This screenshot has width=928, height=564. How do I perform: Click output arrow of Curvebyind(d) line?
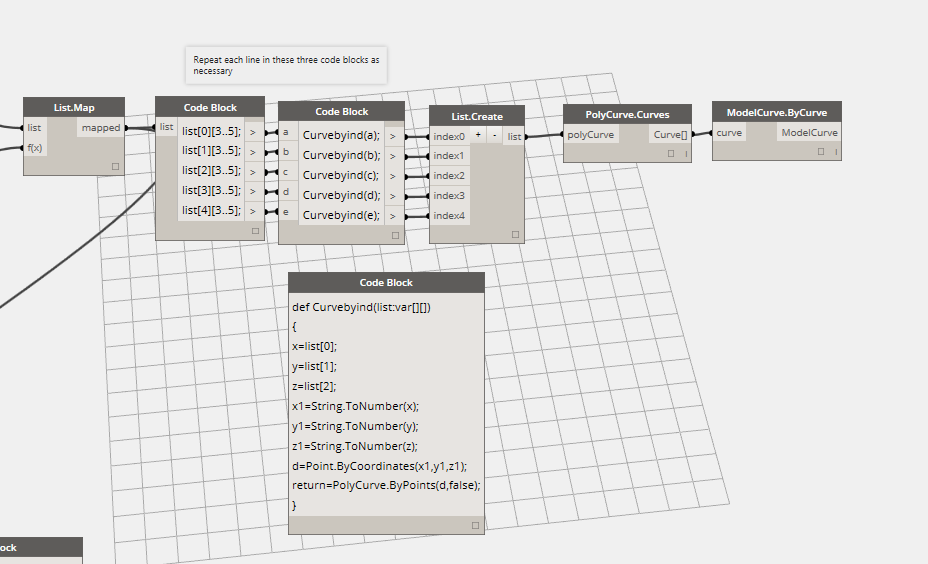tap(393, 196)
